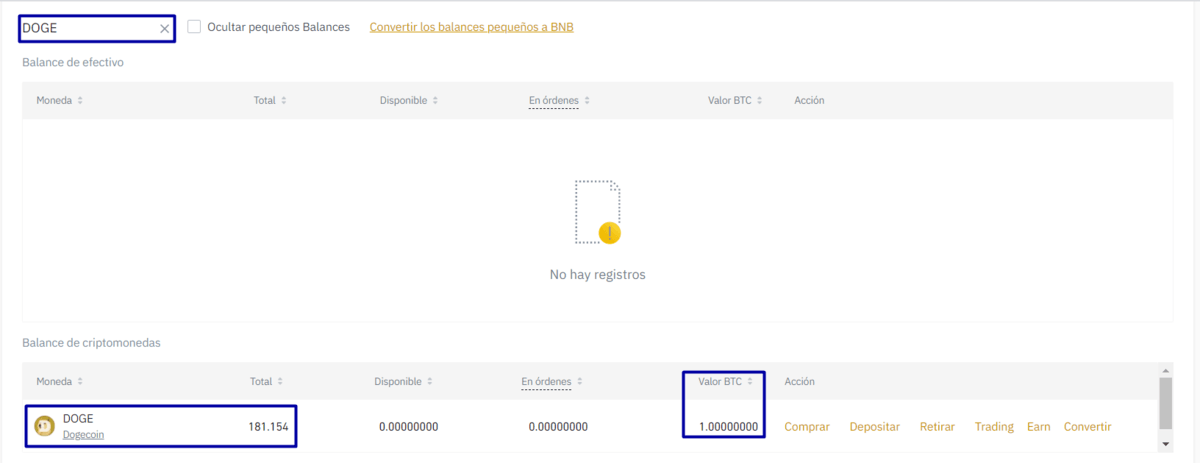The height and width of the screenshot is (463, 1200).
Task: Open Convertir los balances pequeños a BNB
Action: click(471, 27)
